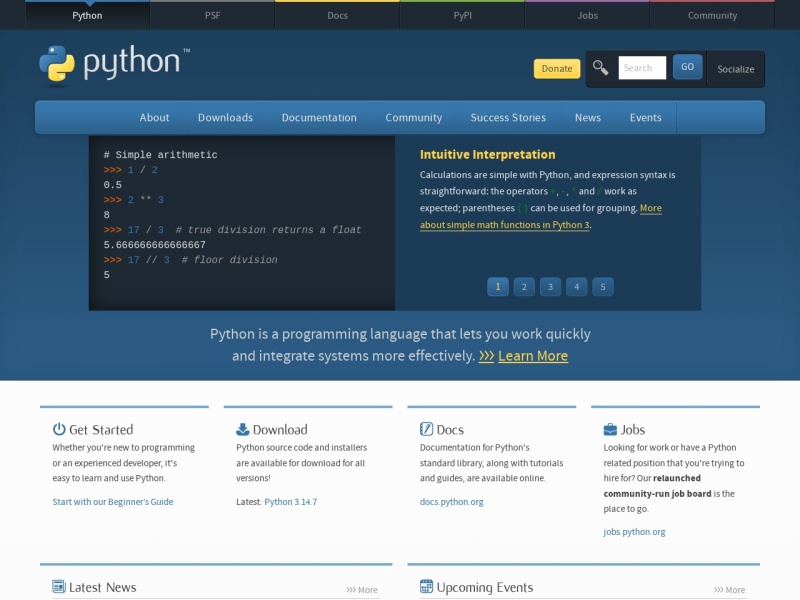Click the magnifying glass search icon

[600, 68]
